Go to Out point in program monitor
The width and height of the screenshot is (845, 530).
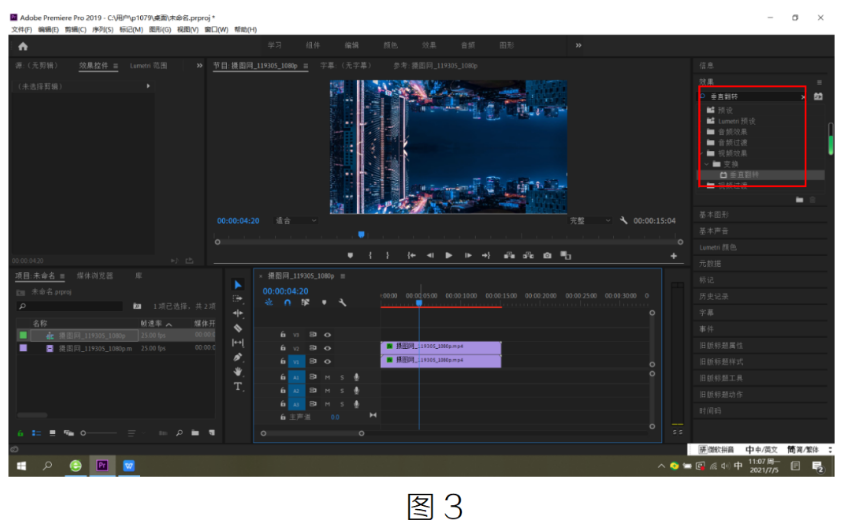tap(486, 256)
